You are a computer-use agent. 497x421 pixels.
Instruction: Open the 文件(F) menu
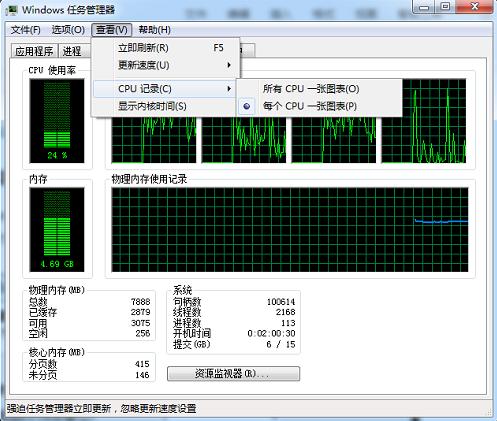(26, 30)
